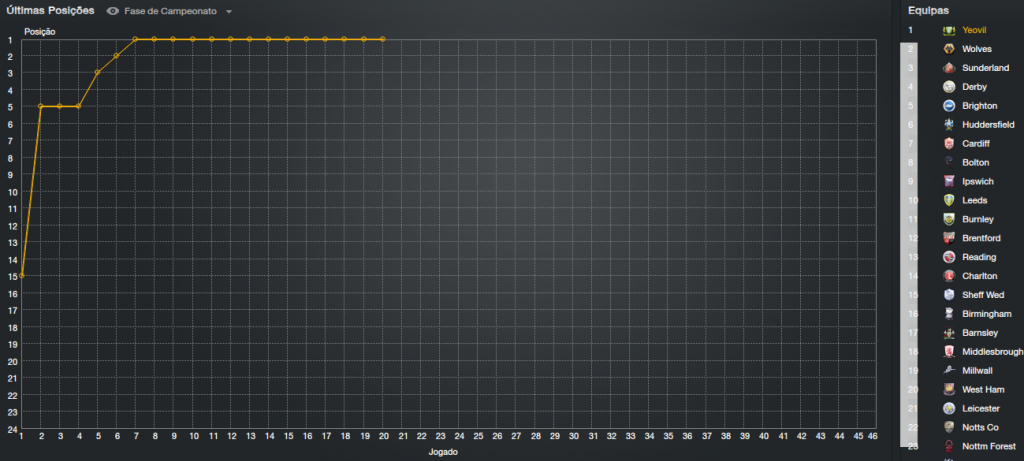The width and height of the screenshot is (1024, 461).
Task: Expand the Fase de Campeonato dropdown arrow
Action: [x=229, y=12]
